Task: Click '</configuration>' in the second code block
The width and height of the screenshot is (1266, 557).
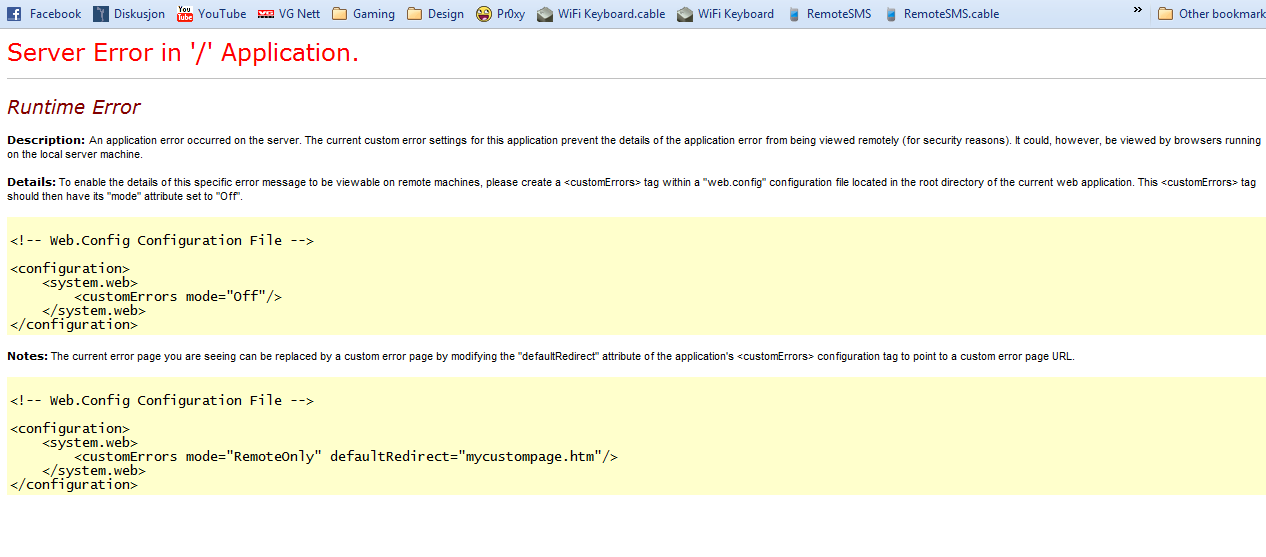Action: click(x=73, y=484)
